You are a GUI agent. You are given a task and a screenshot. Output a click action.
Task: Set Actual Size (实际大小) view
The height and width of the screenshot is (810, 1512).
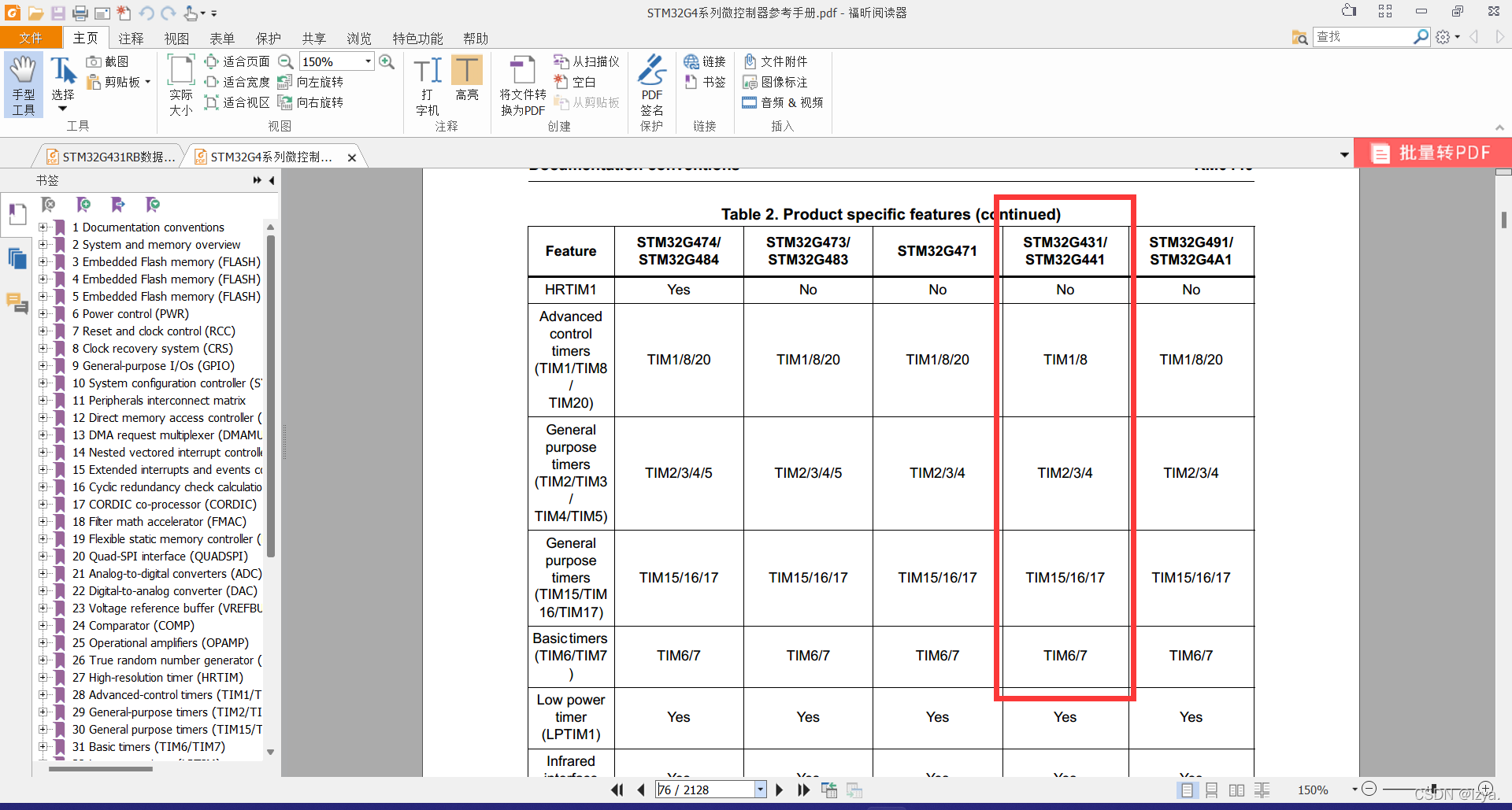point(181,85)
